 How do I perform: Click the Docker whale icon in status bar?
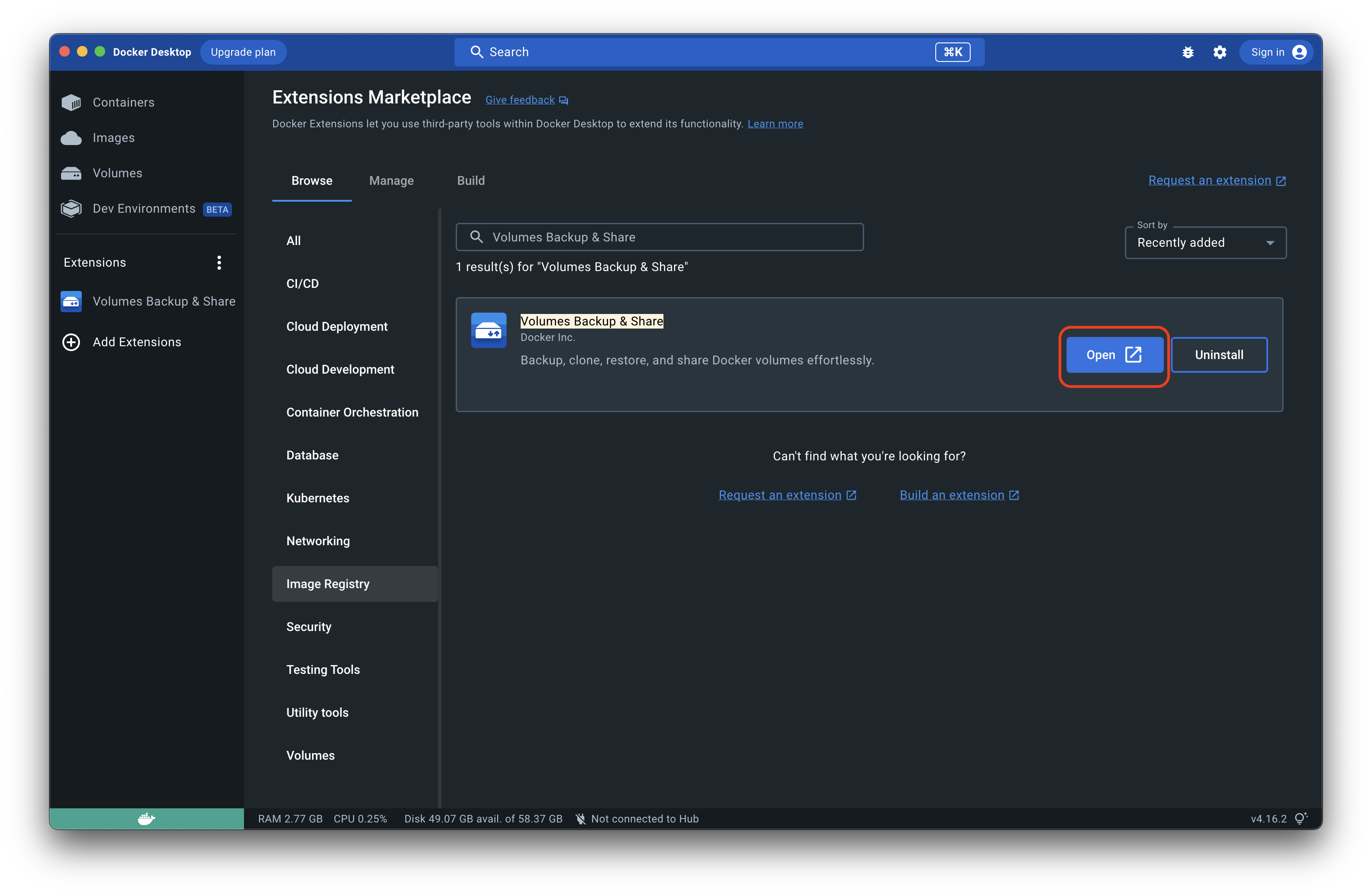[x=146, y=819]
